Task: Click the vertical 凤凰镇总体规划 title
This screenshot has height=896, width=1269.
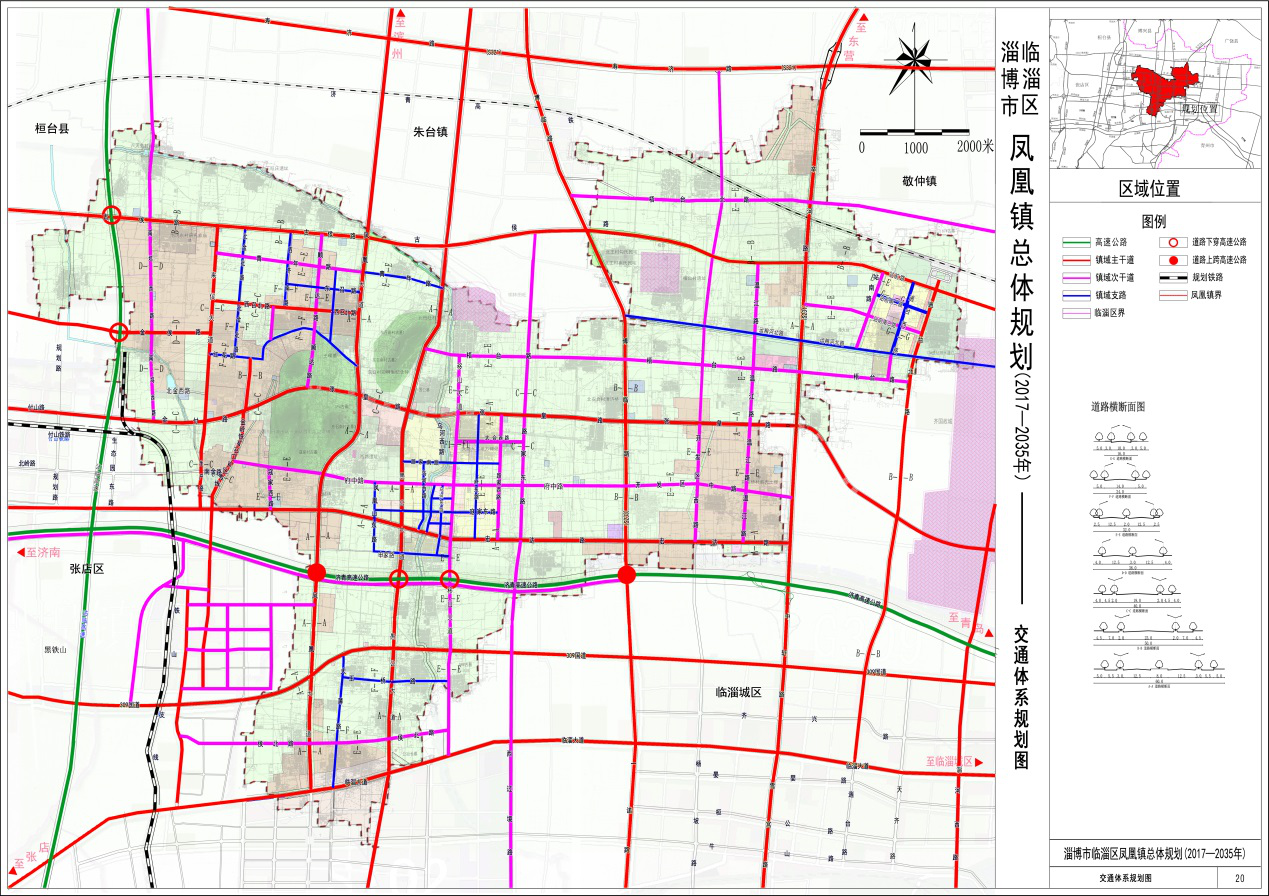Action: [x=1020, y=252]
